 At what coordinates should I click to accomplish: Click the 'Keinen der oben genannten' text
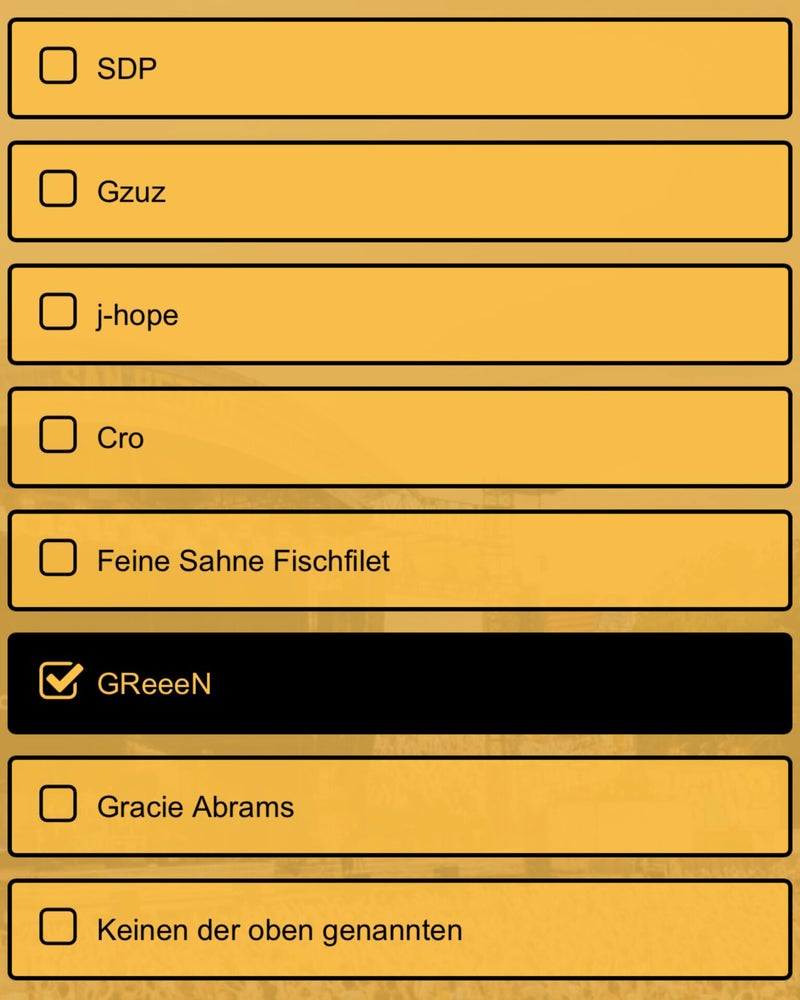pyautogui.click(x=279, y=930)
